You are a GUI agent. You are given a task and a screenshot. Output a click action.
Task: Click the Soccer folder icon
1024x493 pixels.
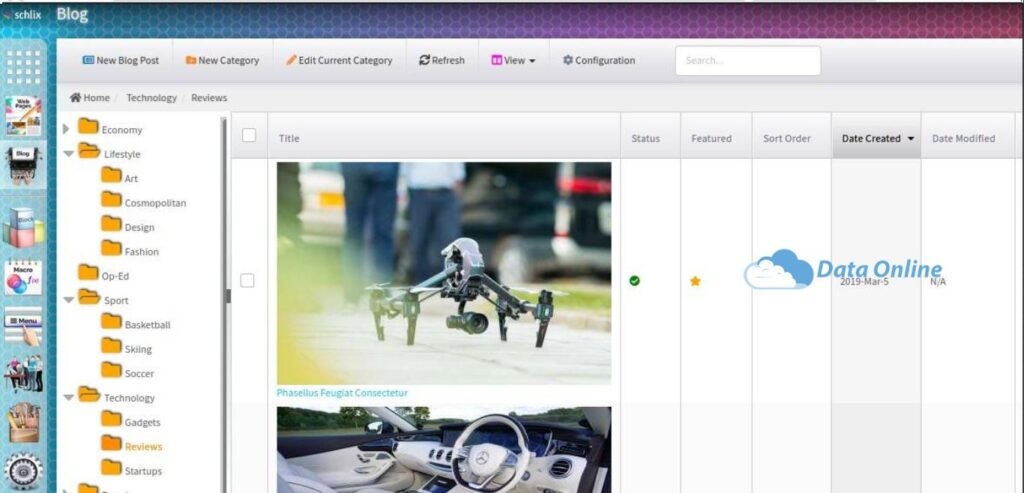[112, 370]
